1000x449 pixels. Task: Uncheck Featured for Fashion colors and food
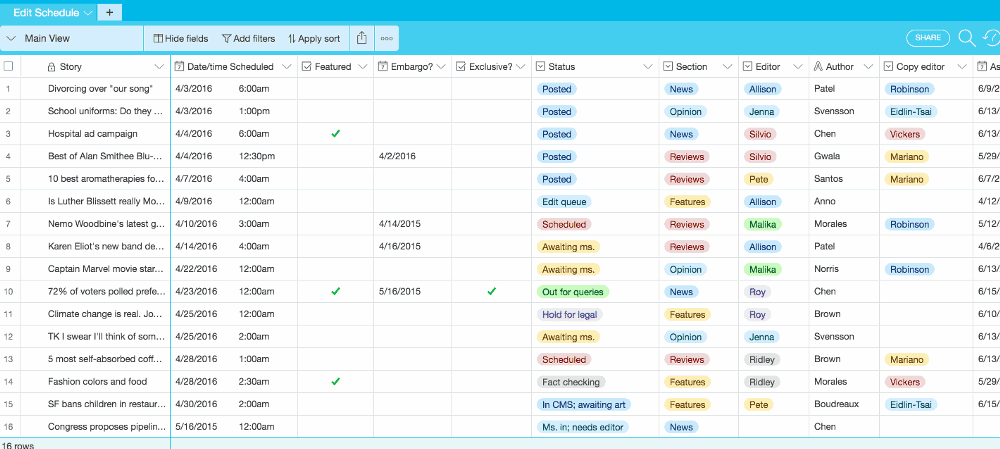pos(335,381)
